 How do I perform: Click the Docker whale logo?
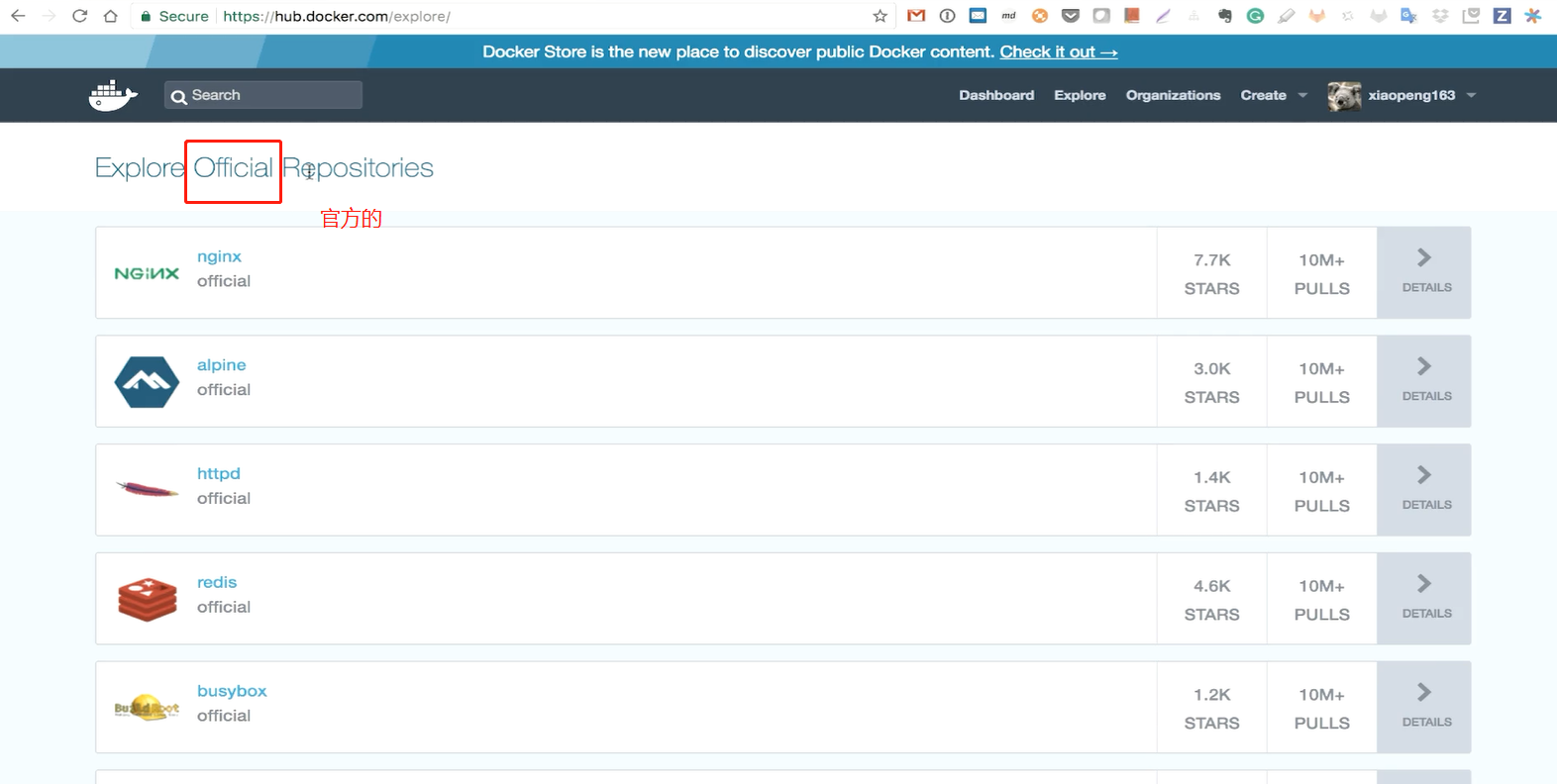pyautogui.click(x=113, y=95)
